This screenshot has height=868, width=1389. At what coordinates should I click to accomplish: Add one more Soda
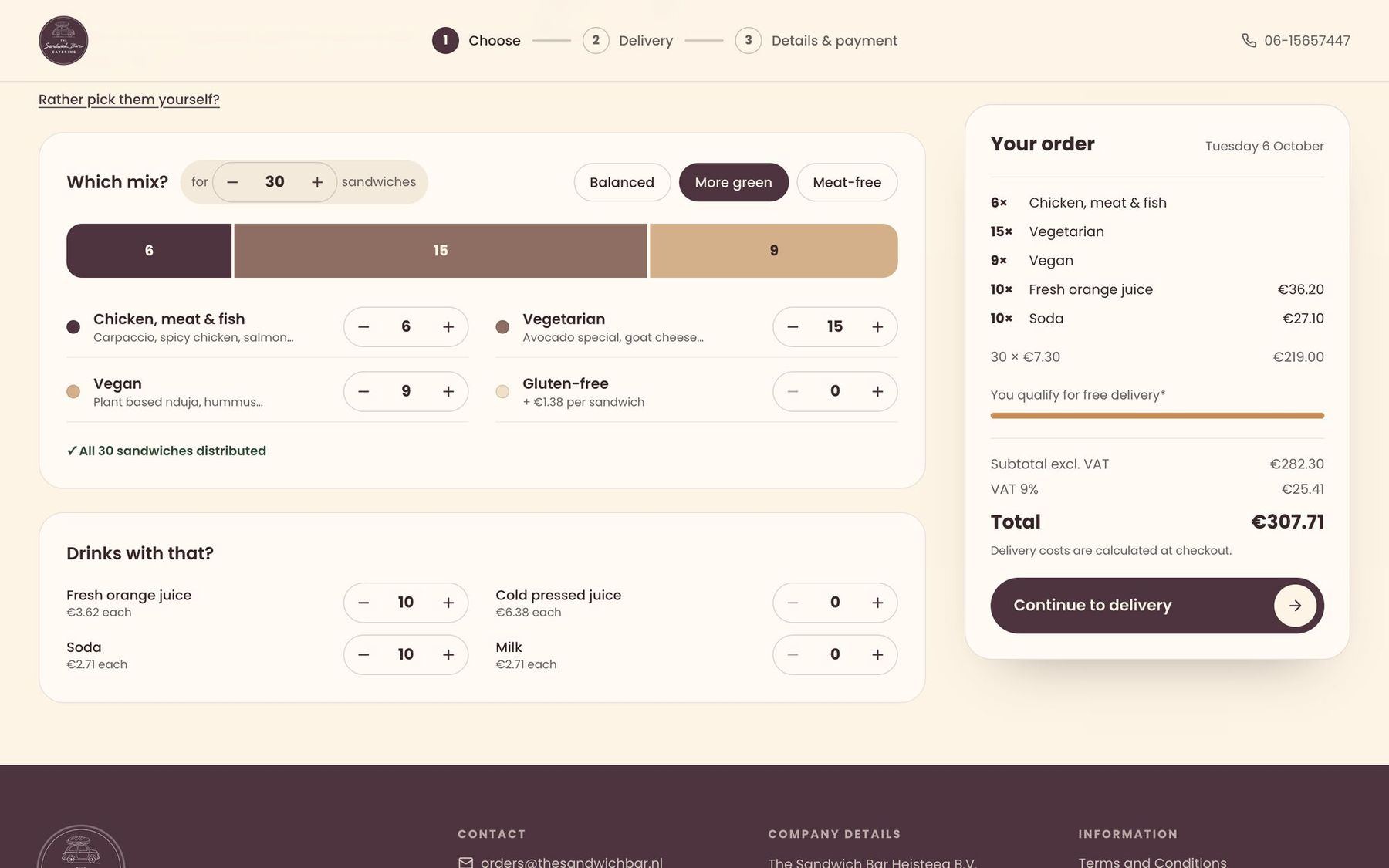click(448, 655)
